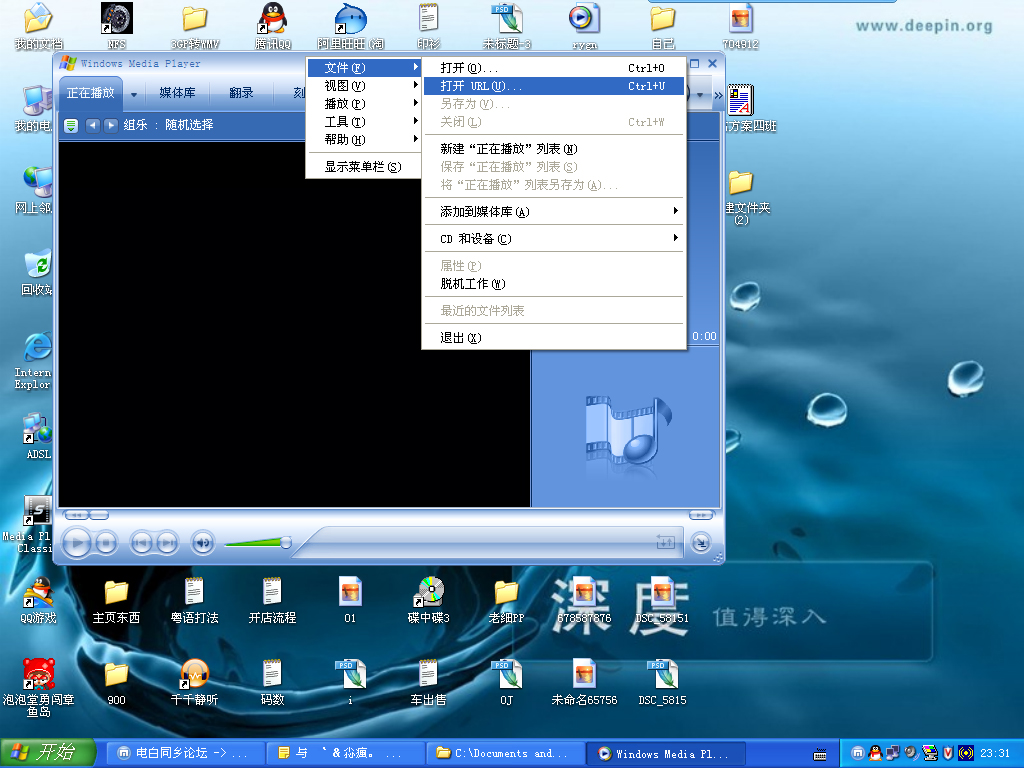The height and width of the screenshot is (768, 1024).
Task: Toggle 显示菜单栏 option
Action: coord(362,167)
